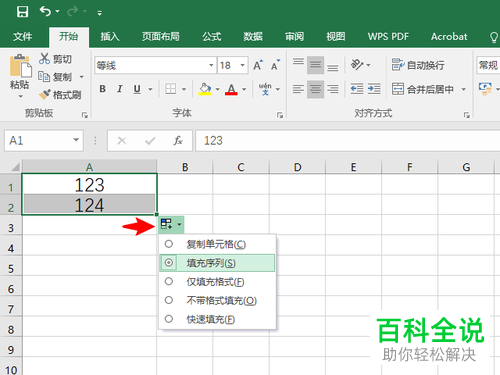The height and width of the screenshot is (375, 500).
Task: Click the decrease font size icon
Action: [x=275, y=65]
